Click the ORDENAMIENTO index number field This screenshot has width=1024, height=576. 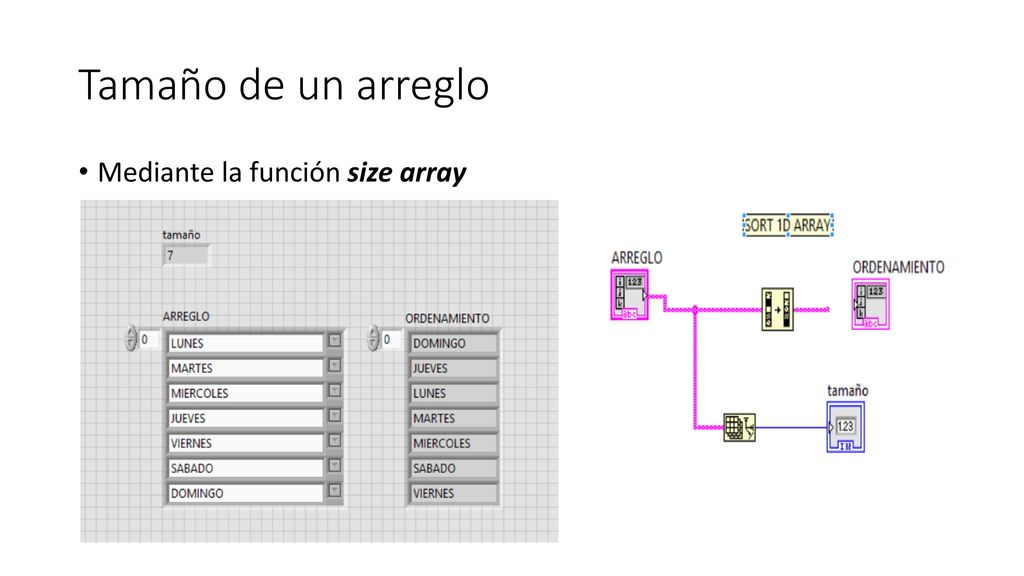pyautogui.click(x=392, y=340)
